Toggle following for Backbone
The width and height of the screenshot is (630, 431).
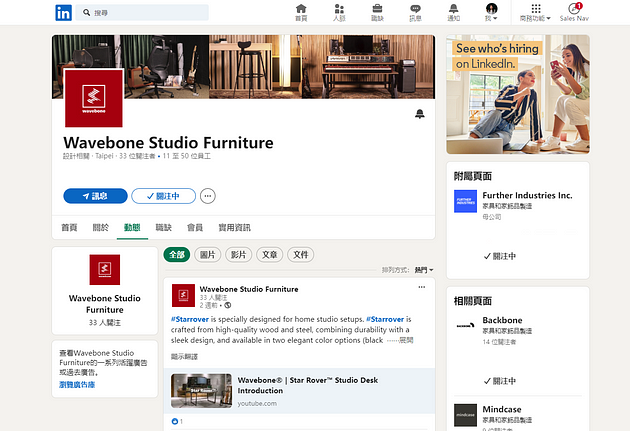point(499,381)
